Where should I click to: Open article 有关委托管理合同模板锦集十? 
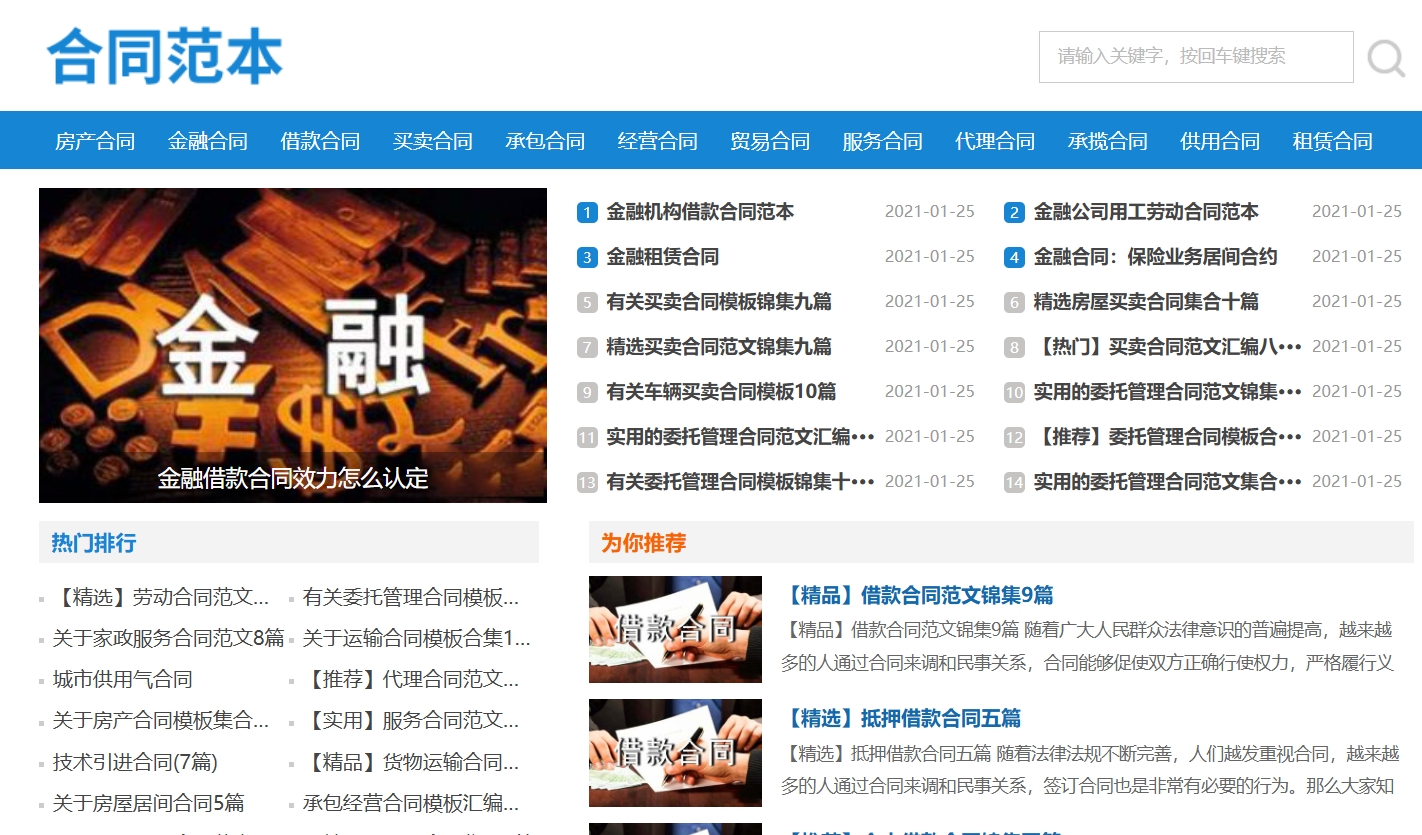click(x=740, y=482)
